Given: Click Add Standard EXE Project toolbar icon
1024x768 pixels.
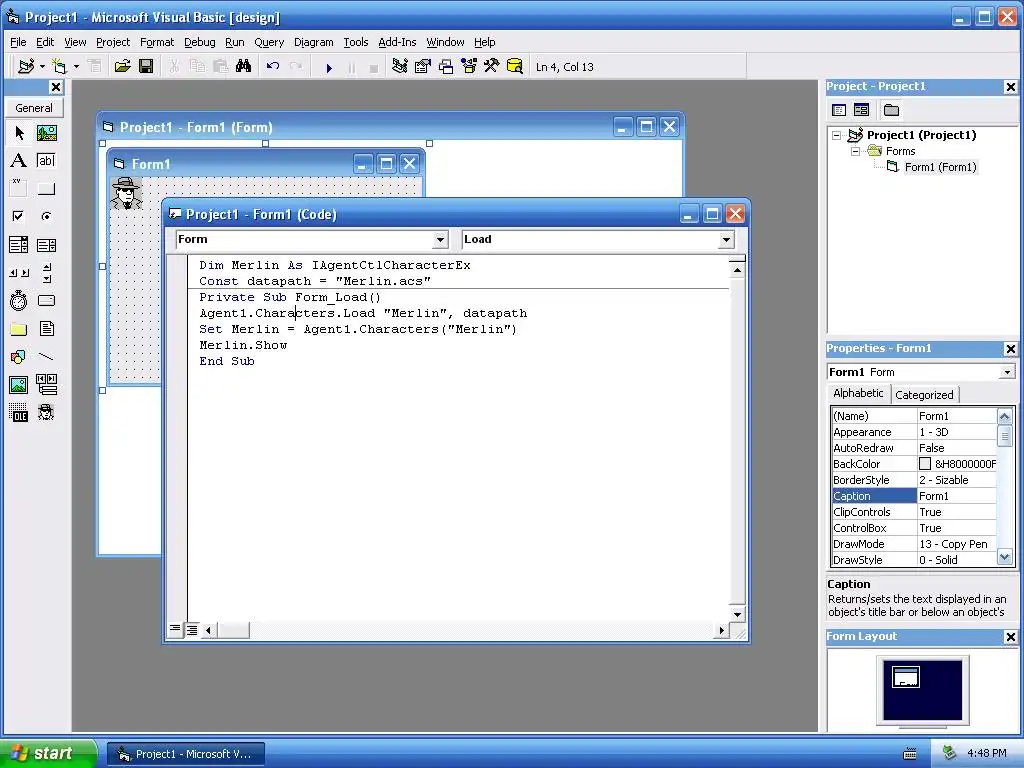Looking at the screenshot, I should pos(26,67).
